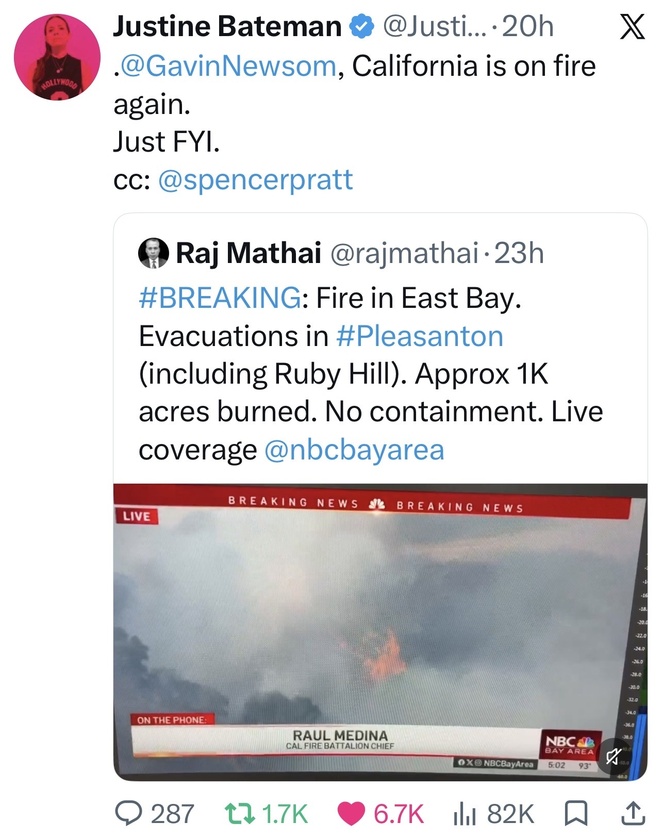Screen dimensions: 662x839
Task: Click the reply comment bubble icon
Action: [x=128, y=813]
